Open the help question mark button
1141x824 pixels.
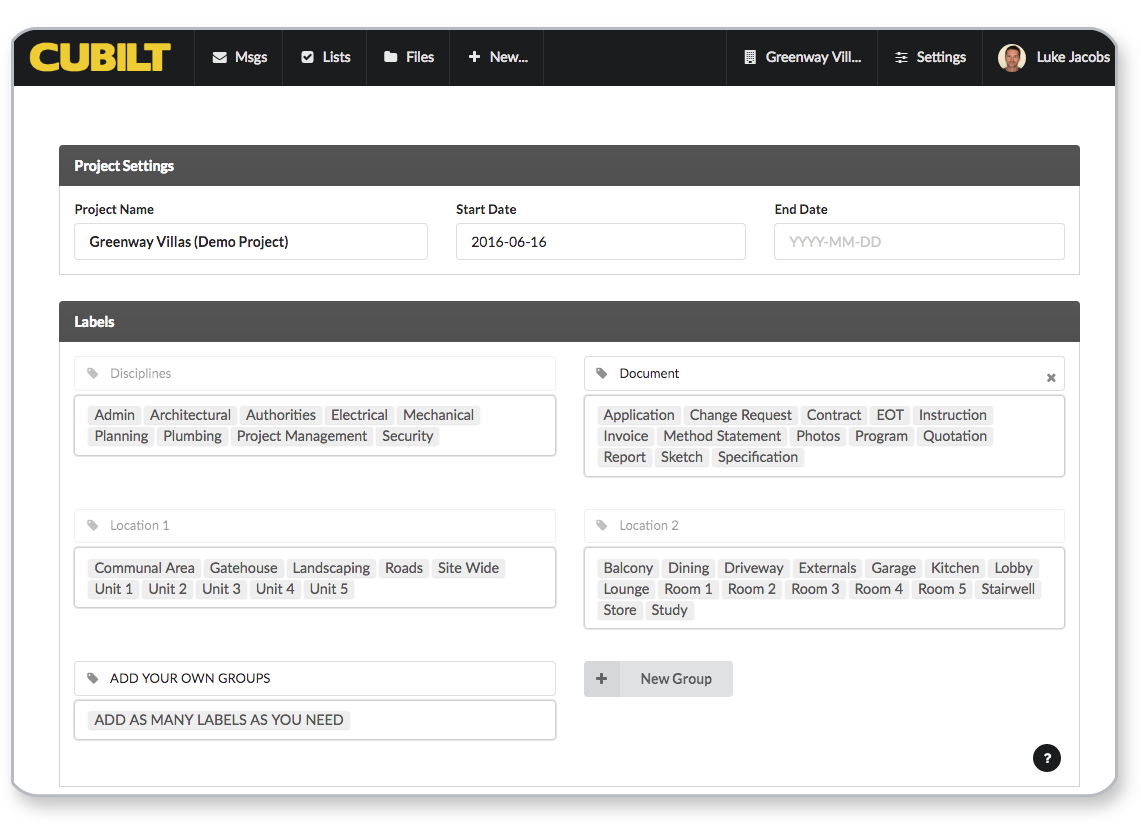point(1046,758)
